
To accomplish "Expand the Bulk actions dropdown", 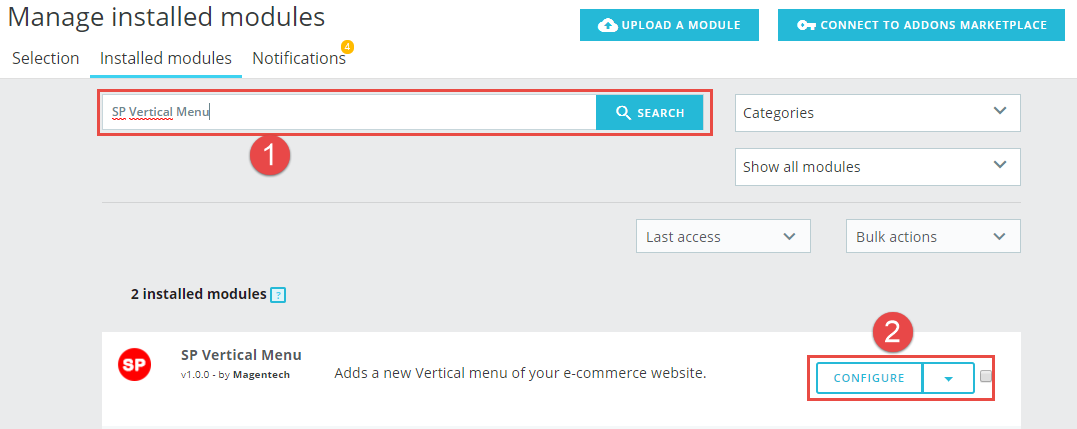I will [x=933, y=236].
